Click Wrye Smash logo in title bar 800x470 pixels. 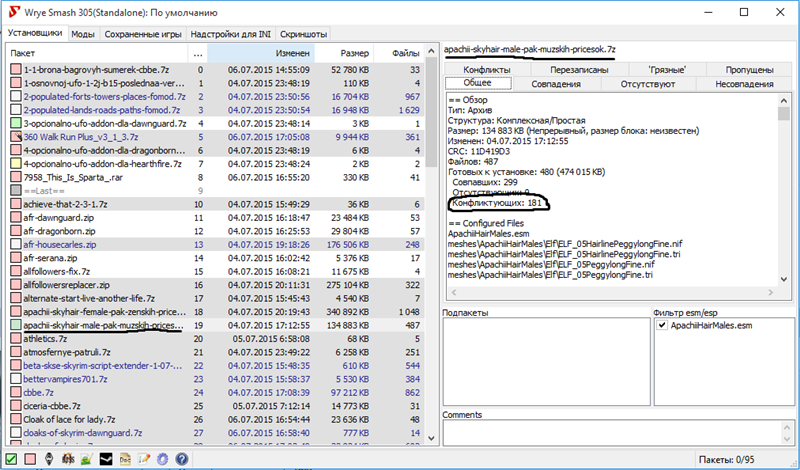pyautogui.click(x=15, y=12)
